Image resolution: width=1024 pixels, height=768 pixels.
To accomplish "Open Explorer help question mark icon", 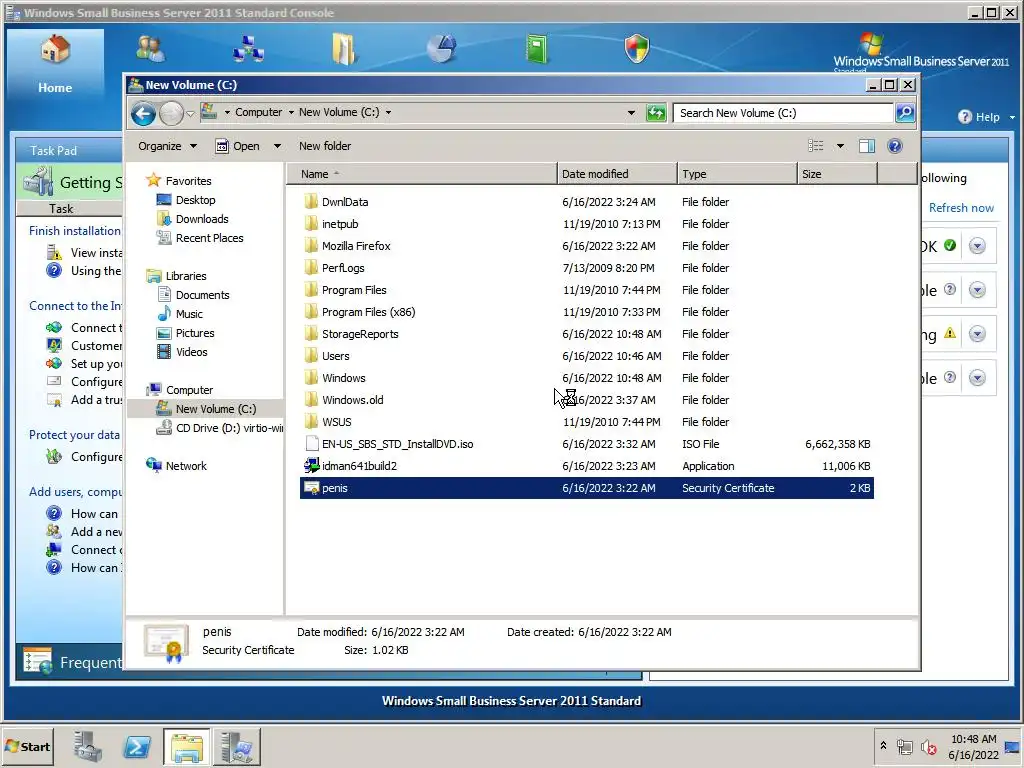I will tap(895, 146).
